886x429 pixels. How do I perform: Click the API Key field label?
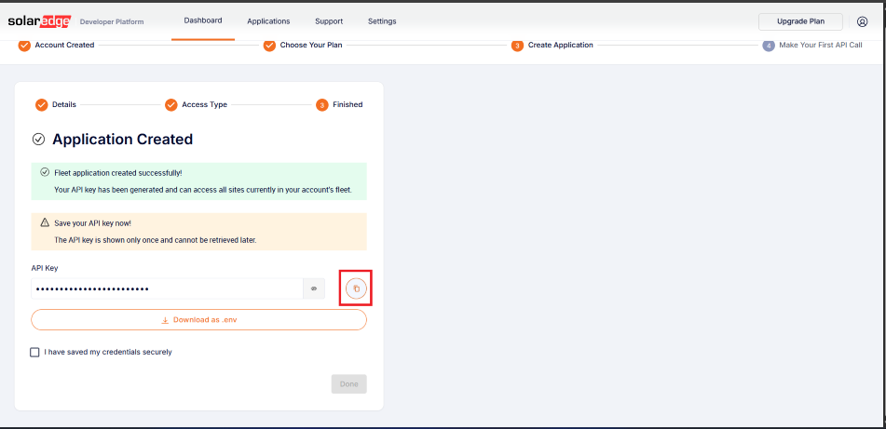pyautogui.click(x=45, y=268)
